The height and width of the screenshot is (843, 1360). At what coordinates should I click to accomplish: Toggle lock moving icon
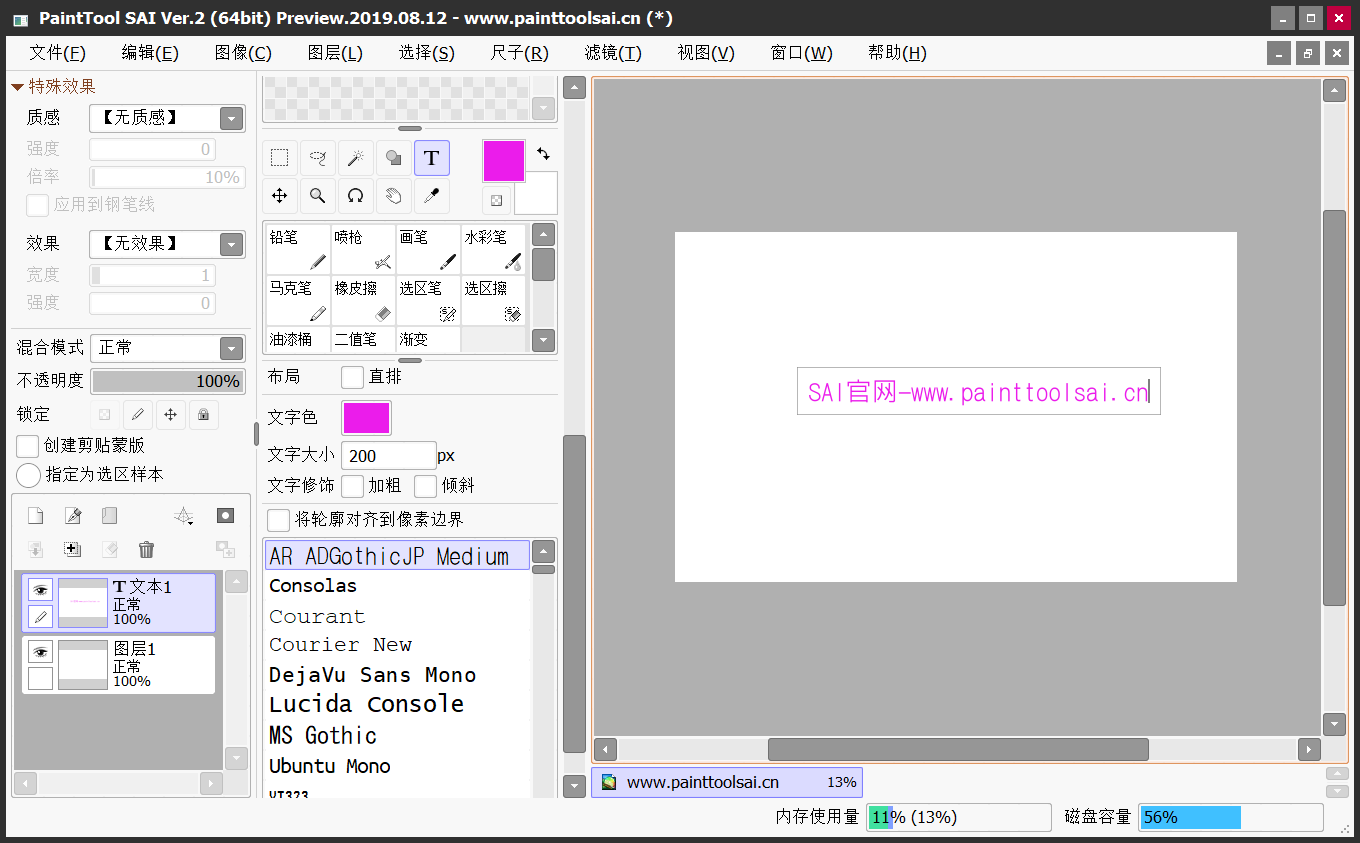pos(171,414)
